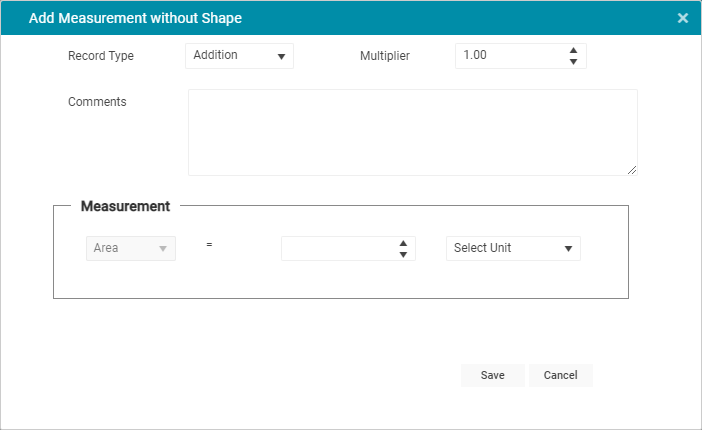Click the Multiplier label

tap(385, 56)
